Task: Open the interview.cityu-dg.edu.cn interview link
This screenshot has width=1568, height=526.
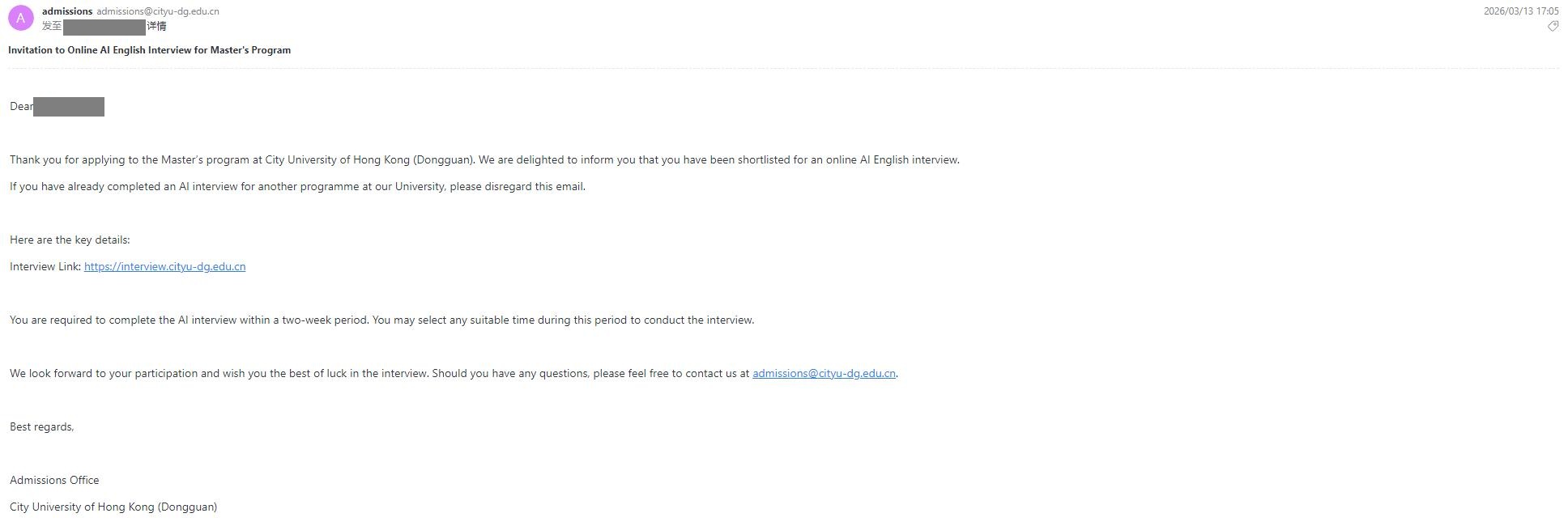Action: coord(164,266)
